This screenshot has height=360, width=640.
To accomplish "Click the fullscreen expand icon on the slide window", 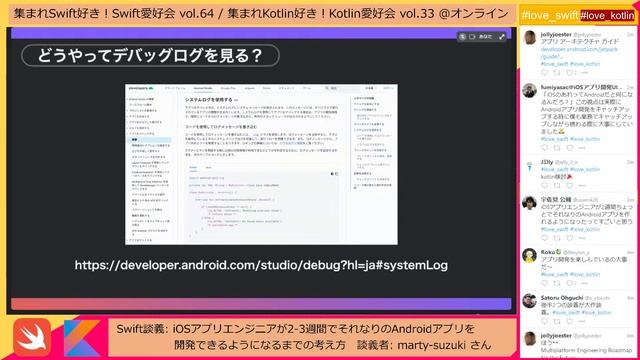I will 502,37.
